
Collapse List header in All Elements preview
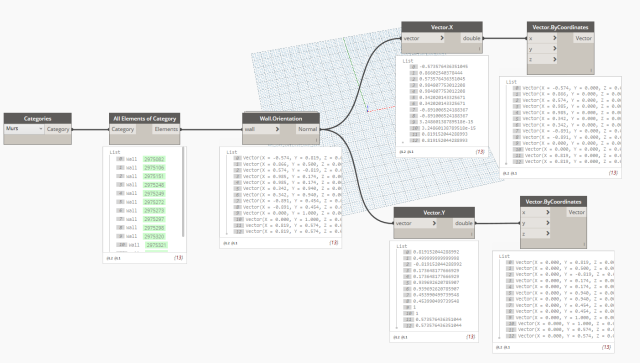[115, 152]
